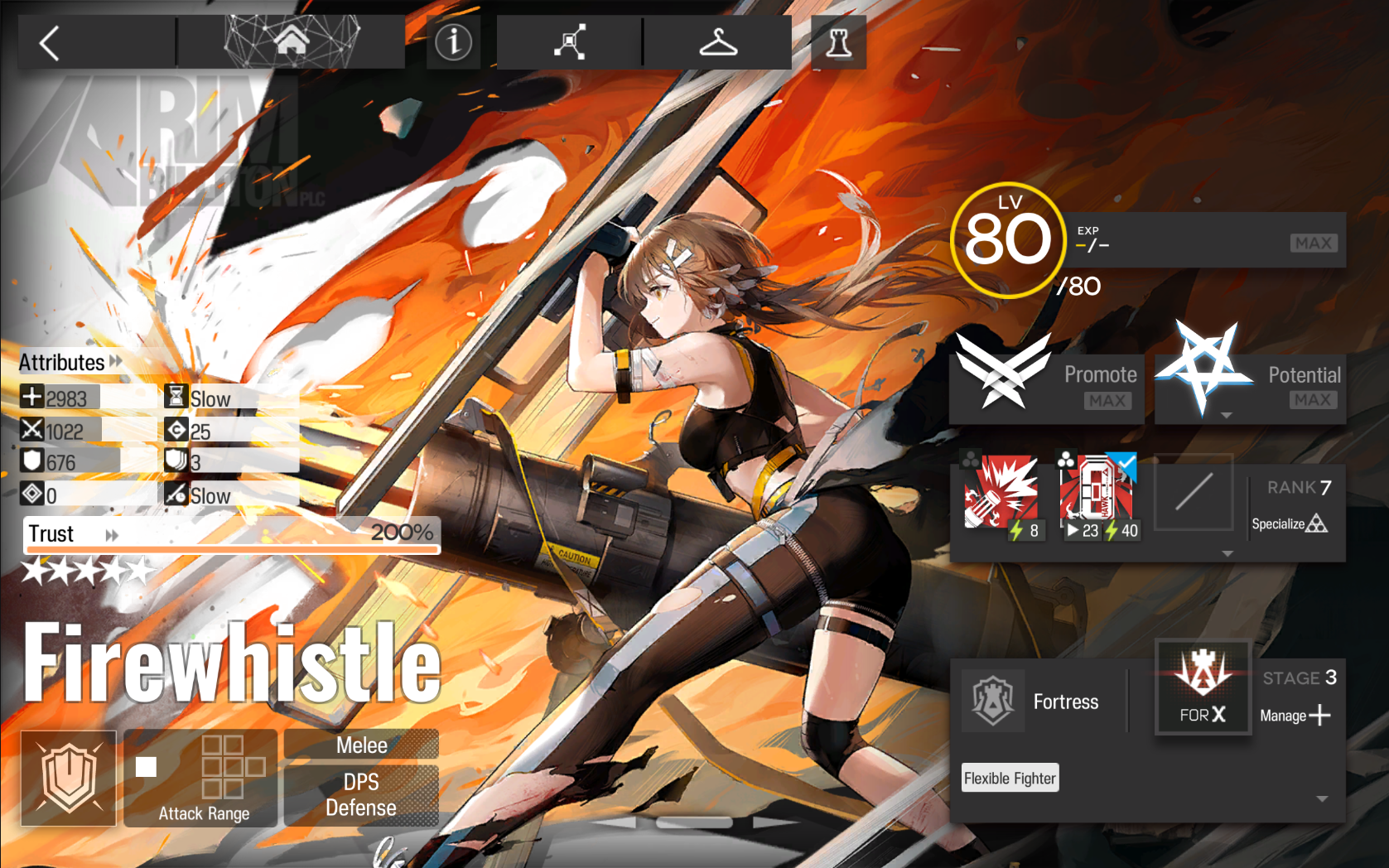
Task: Tap the chess rook icon in top bar
Action: point(838,42)
